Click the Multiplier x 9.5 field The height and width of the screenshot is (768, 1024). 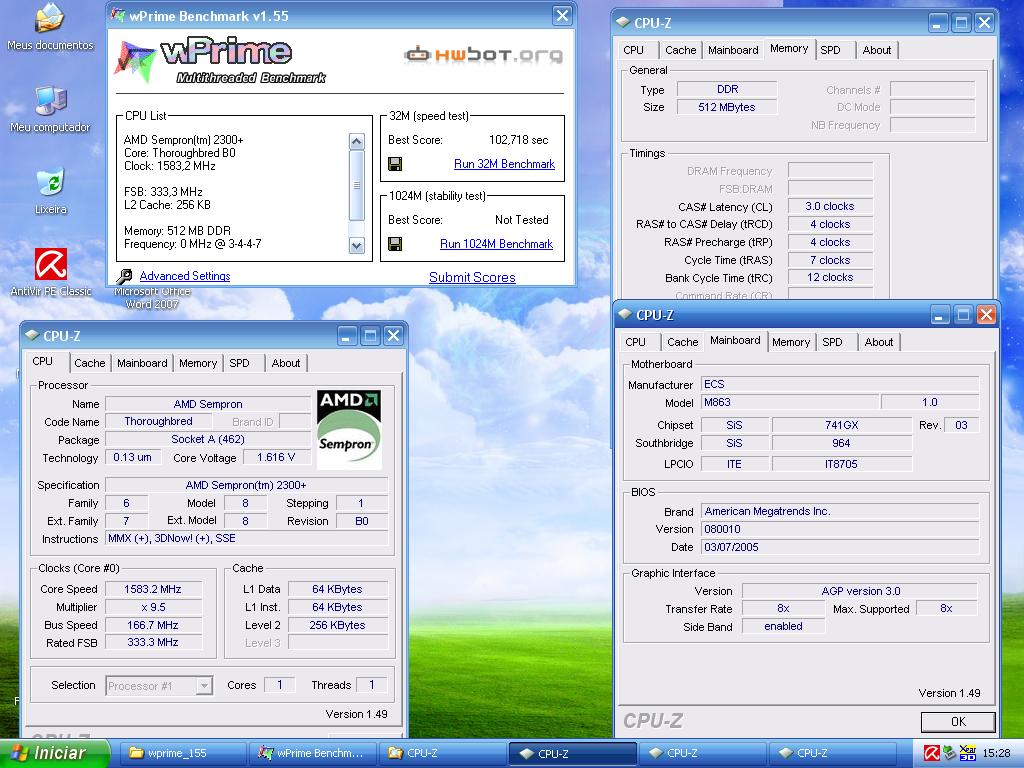[x=153, y=607]
